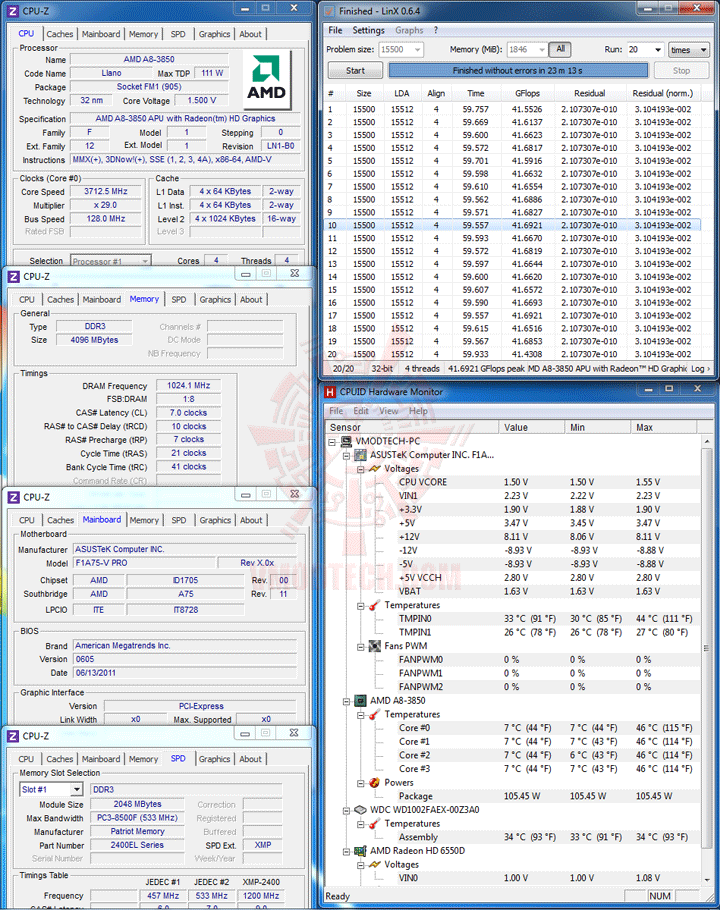Click the Max column header in Hardware Monitor
720x910 pixels.
663,427
